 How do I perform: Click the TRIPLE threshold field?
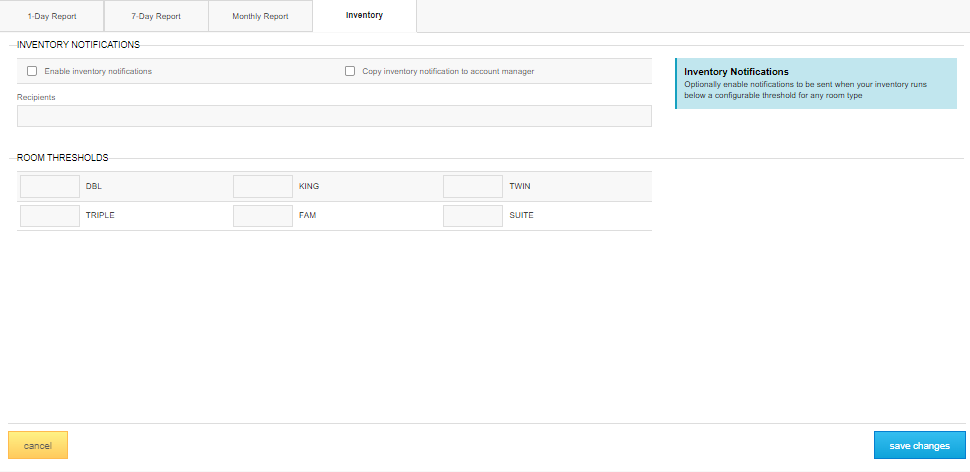point(50,216)
